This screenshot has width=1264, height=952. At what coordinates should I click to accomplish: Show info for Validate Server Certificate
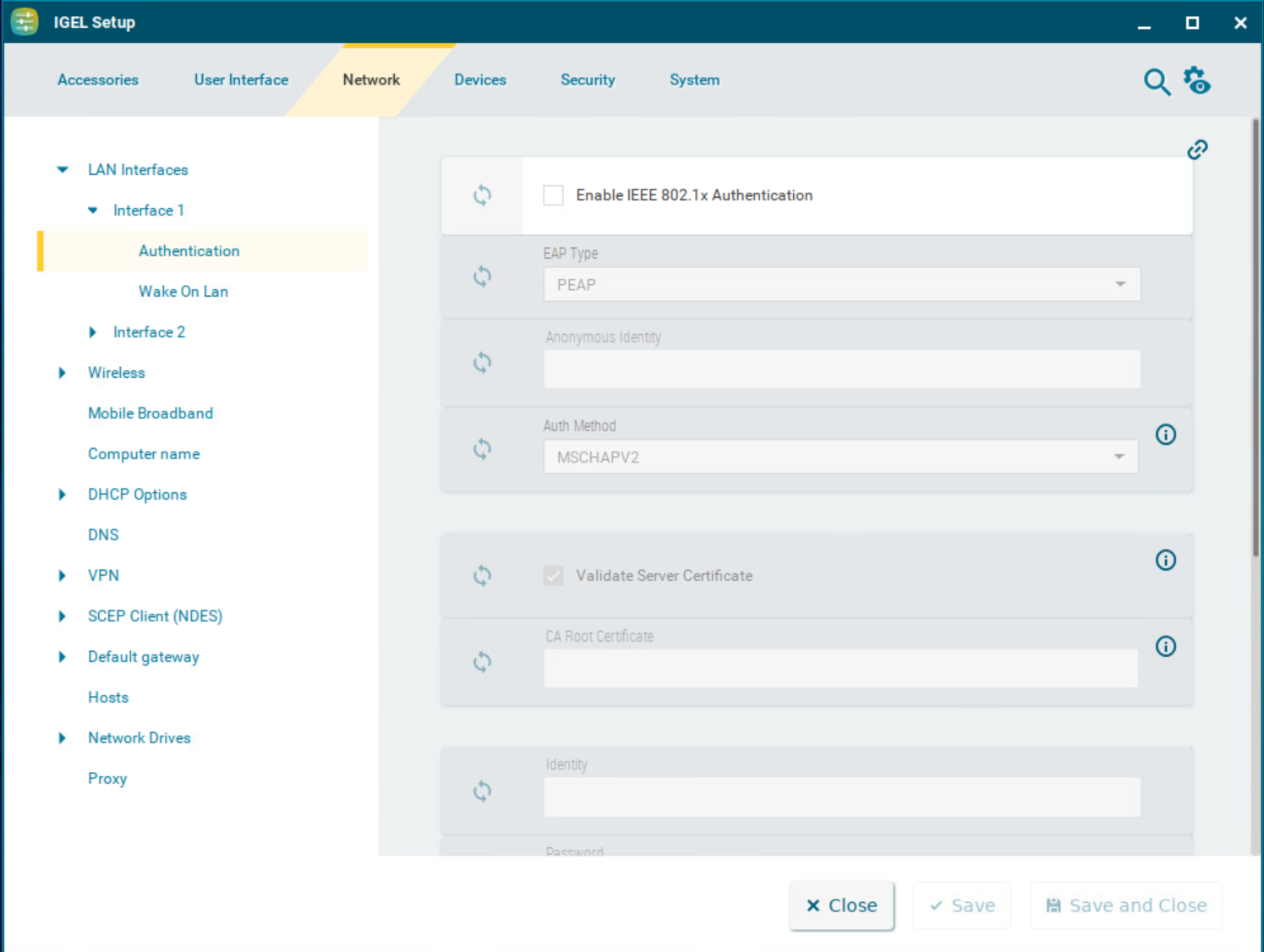coord(1165,560)
